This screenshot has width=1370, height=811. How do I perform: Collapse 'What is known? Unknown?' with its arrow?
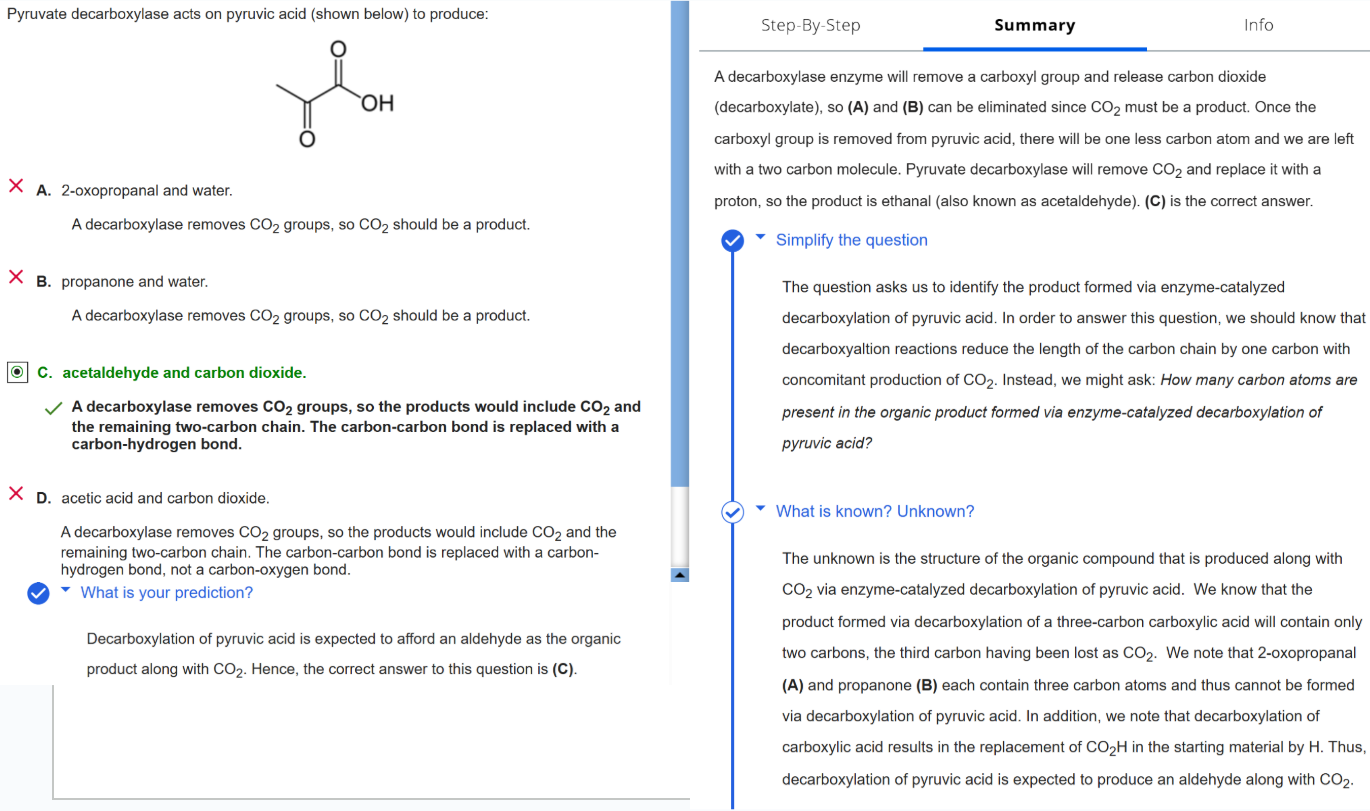761,511
